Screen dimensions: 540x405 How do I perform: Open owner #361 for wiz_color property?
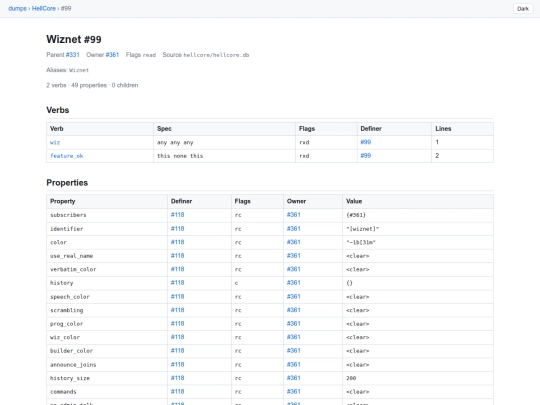[x=293, y=337]
